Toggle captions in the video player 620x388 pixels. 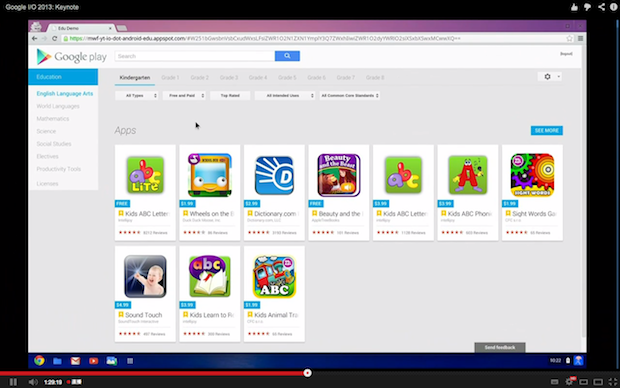click(x=555, y=382)
